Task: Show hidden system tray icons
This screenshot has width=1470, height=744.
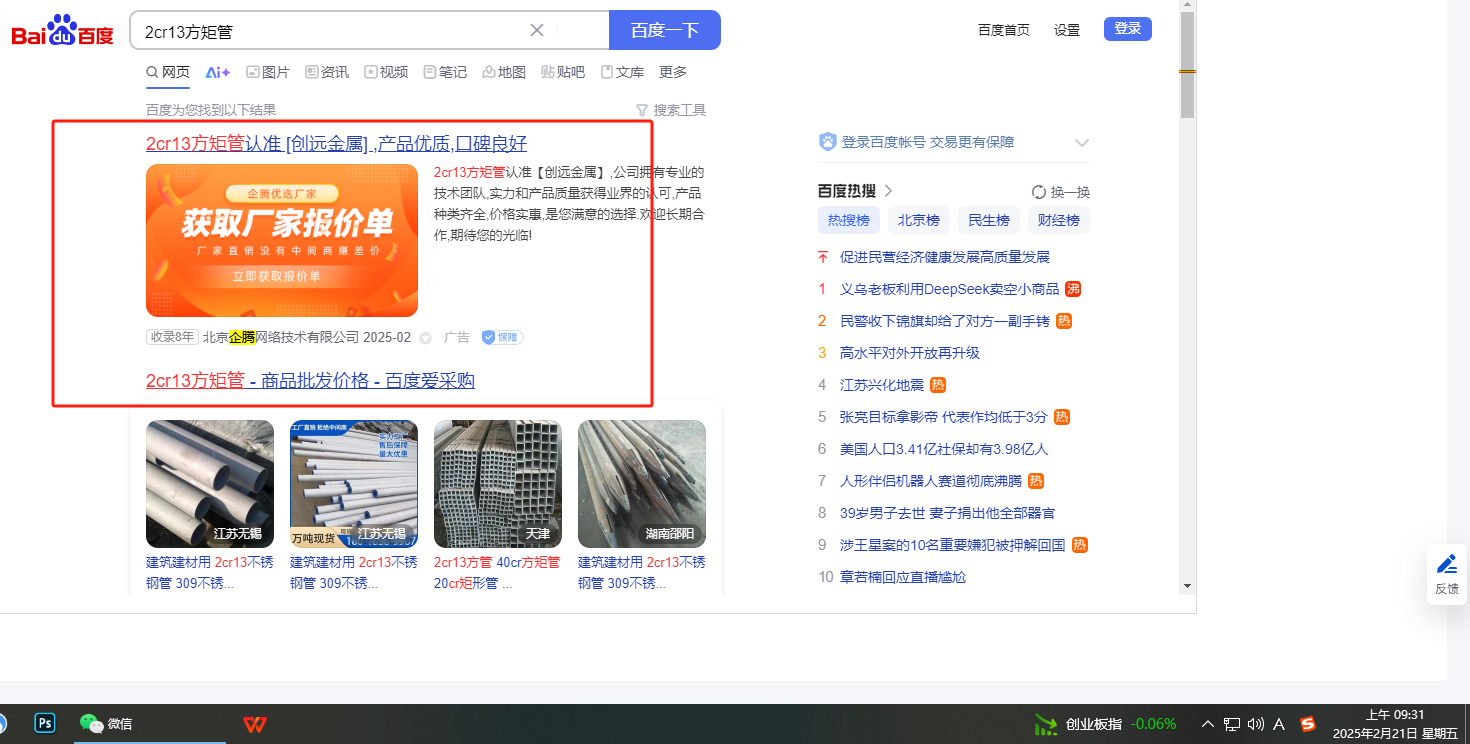Action: pos(1207,724)
